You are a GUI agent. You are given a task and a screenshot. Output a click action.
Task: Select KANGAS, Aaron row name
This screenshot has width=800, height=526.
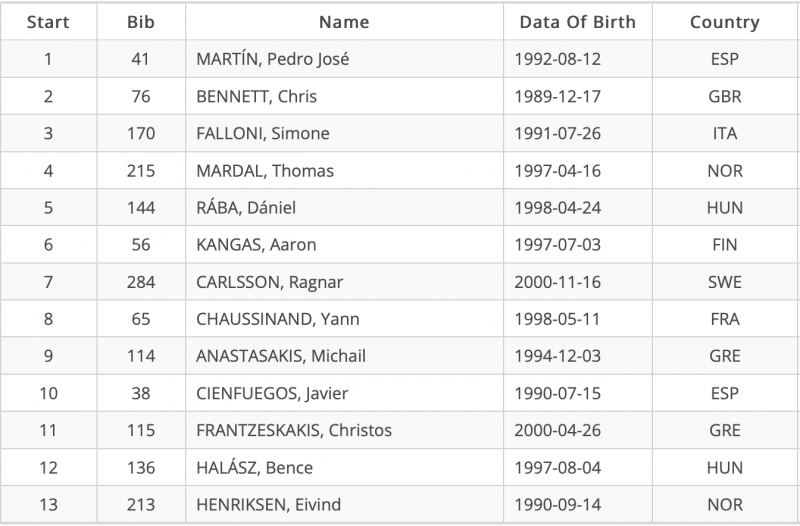coord(256,245)
